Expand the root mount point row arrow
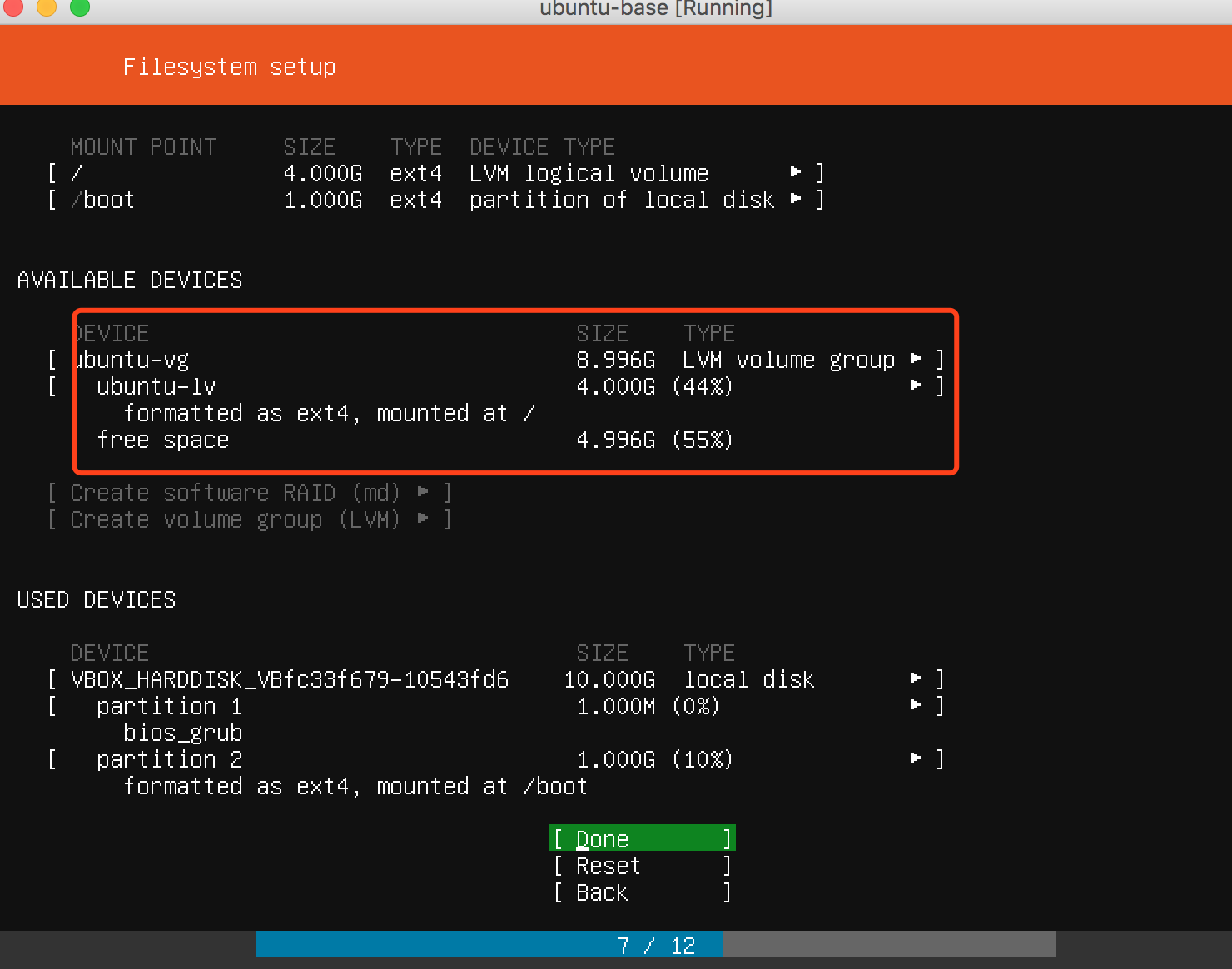Image resolution: width=1232 pixels, height=969 pixels. click(796, 172)
